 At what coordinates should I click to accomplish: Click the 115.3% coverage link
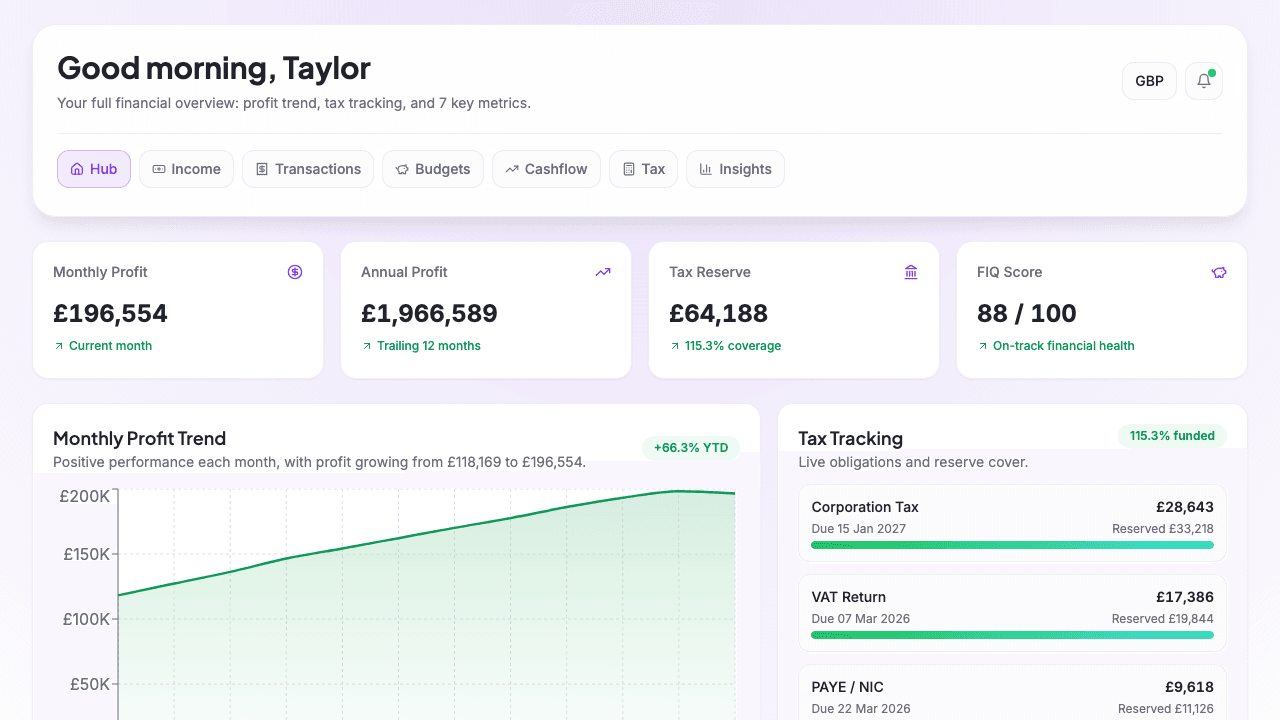pos(732,346)
